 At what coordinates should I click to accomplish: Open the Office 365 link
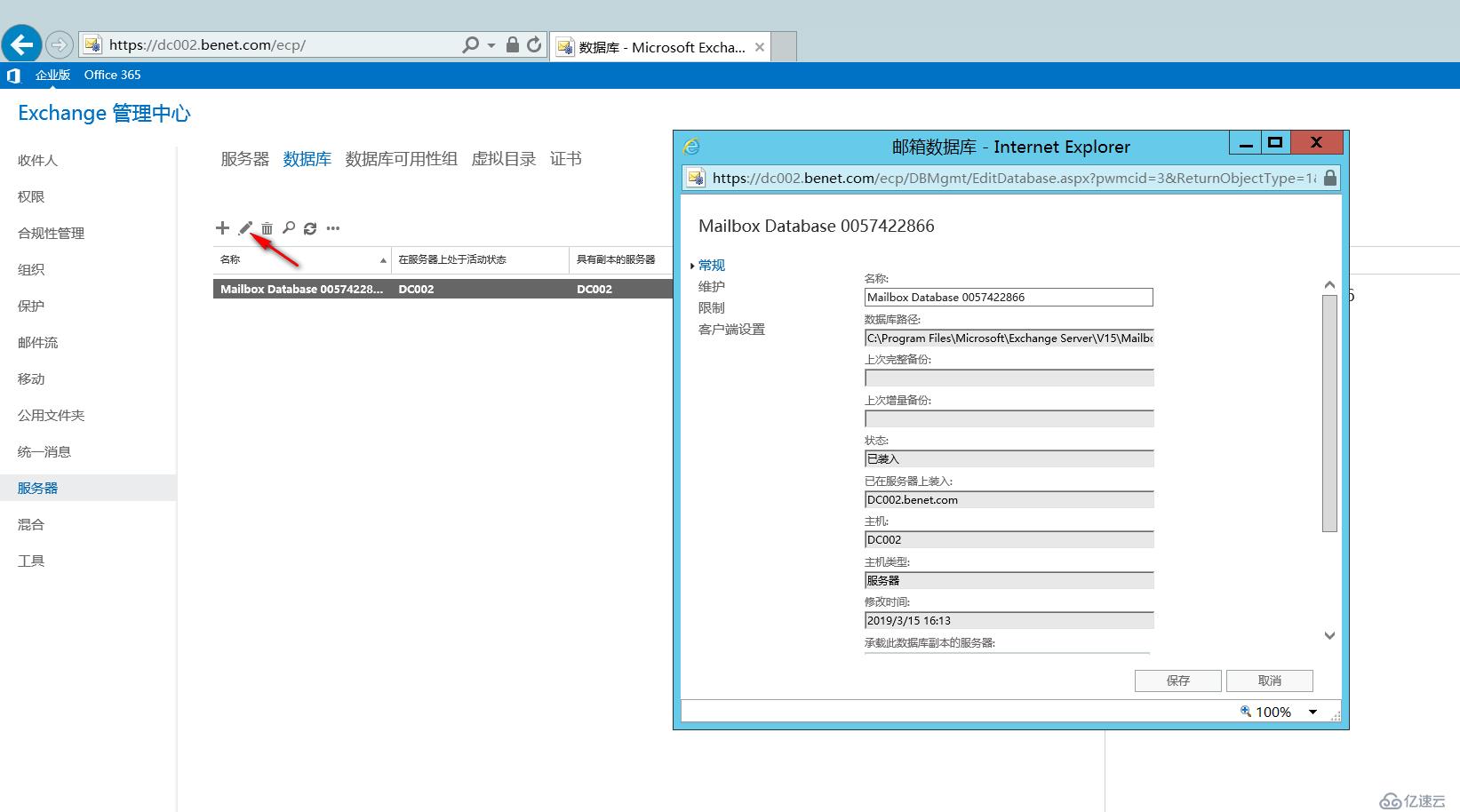click(x=112, y=75)
